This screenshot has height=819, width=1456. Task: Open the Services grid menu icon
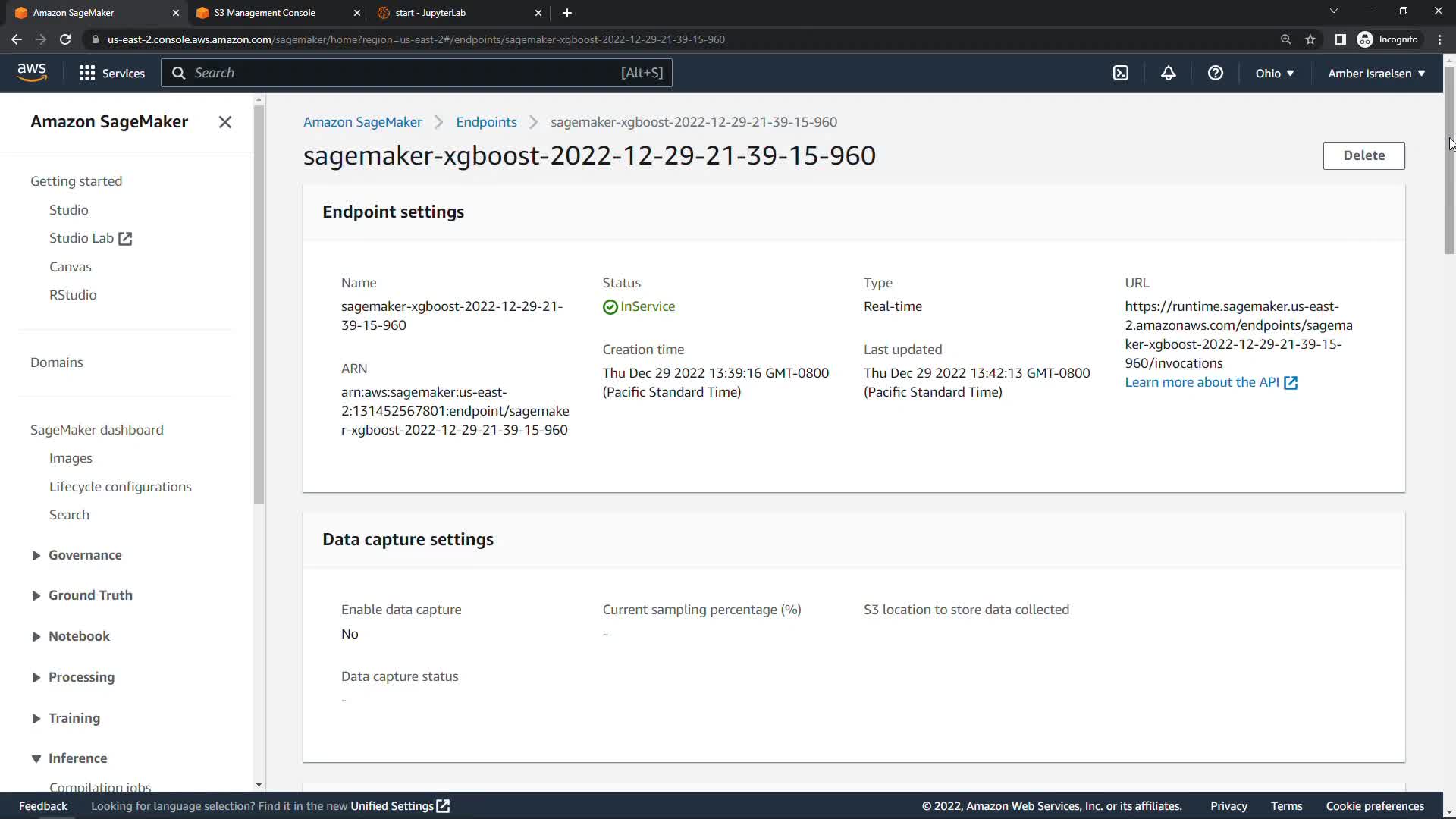coord(87,73)
